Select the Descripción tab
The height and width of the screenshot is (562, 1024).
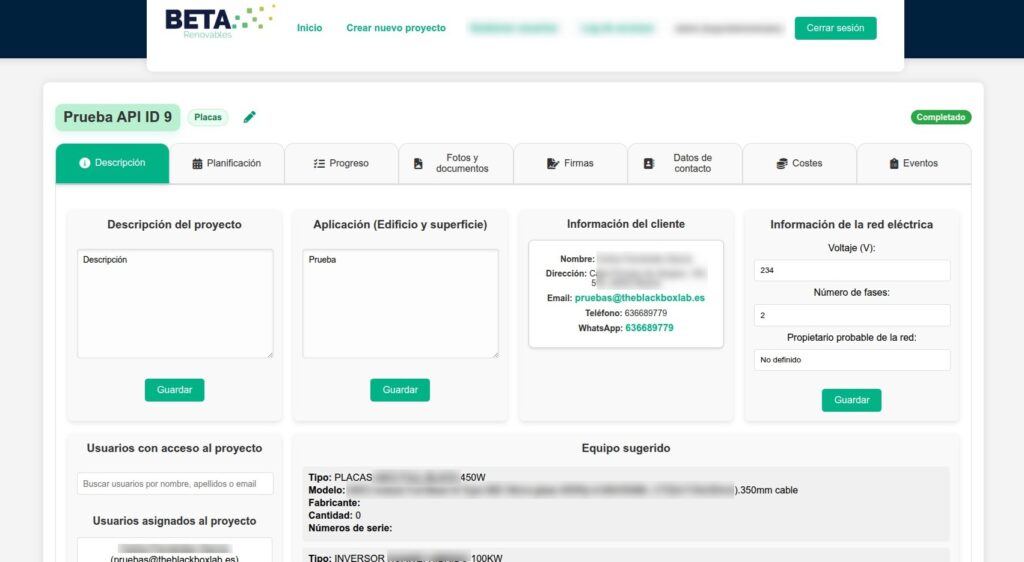pos(112,163)
